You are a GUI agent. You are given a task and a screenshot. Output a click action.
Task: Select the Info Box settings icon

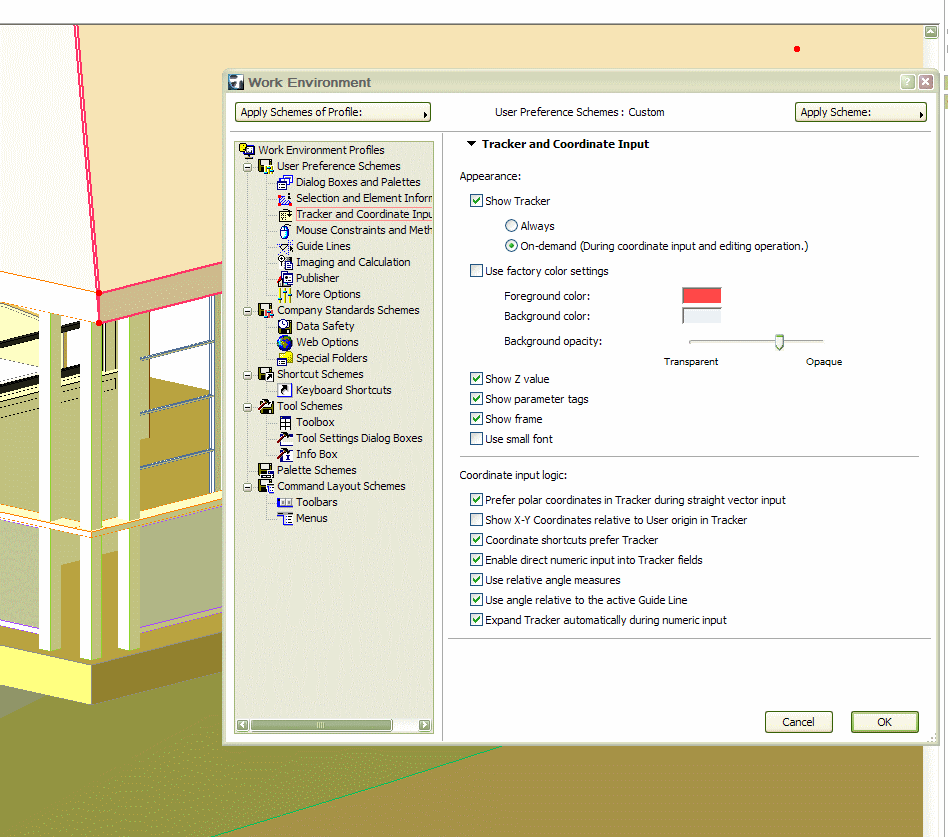coord(285,454)
